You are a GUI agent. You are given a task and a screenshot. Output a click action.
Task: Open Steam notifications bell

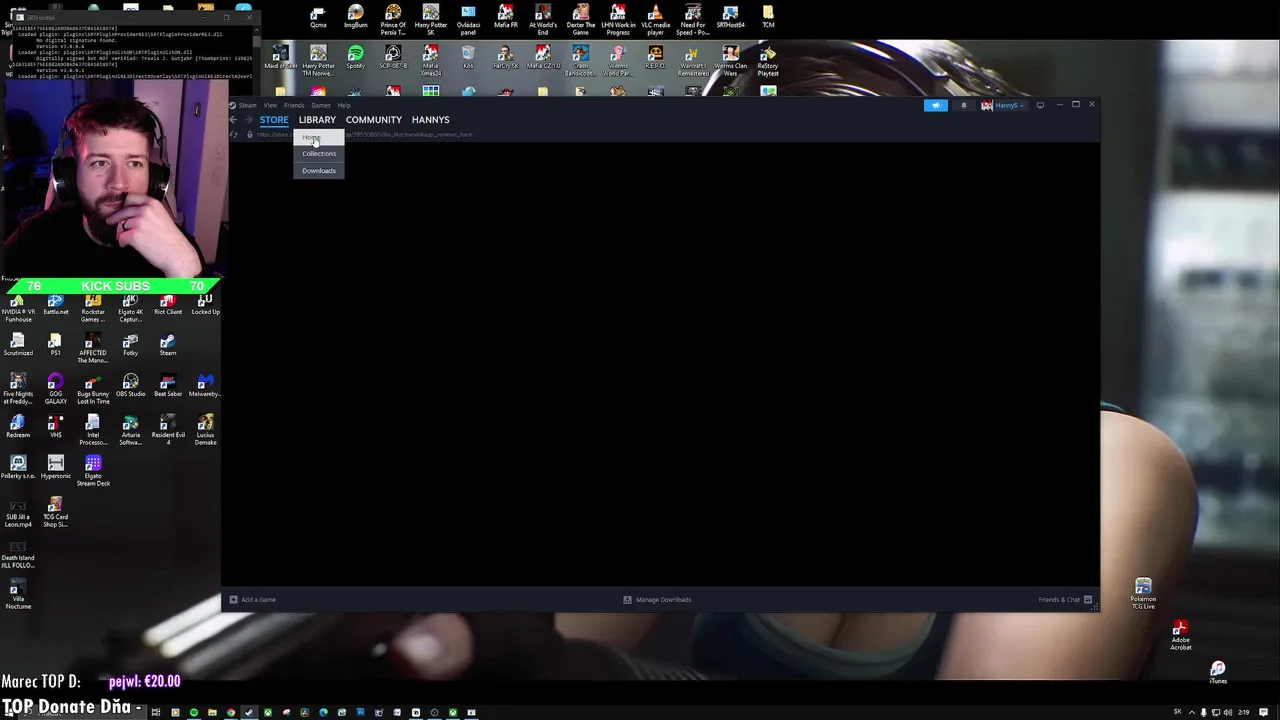[964, 105]
